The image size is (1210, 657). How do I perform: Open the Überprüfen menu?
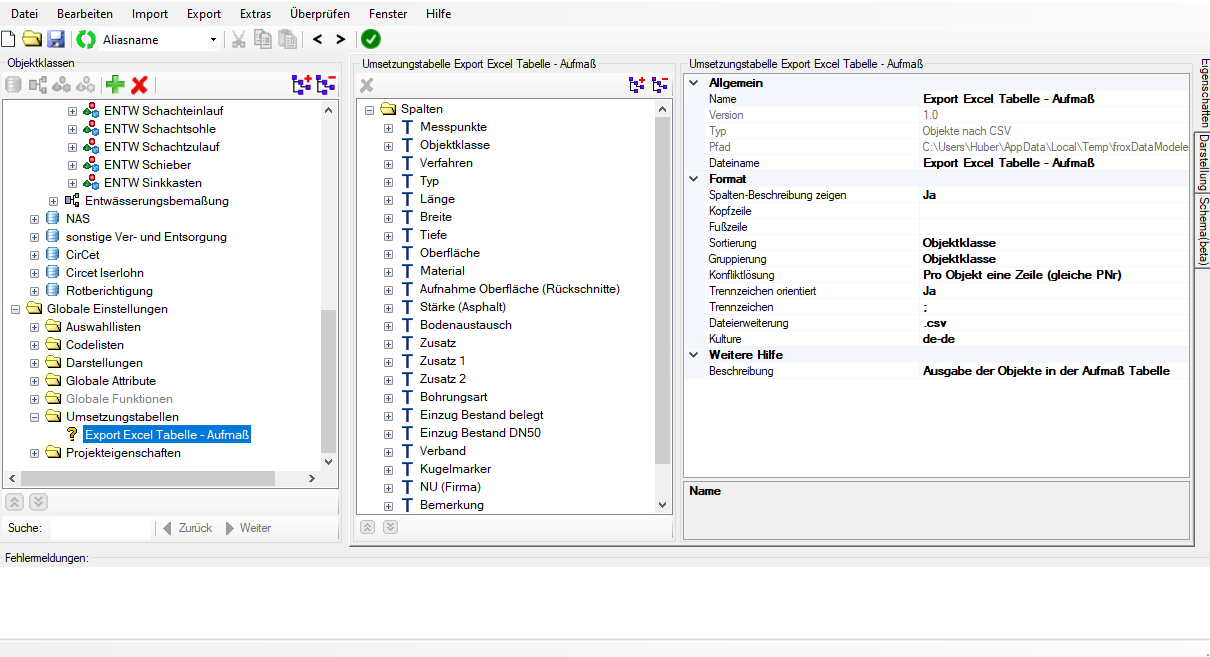pyautogui.click(x=319, y=14)
